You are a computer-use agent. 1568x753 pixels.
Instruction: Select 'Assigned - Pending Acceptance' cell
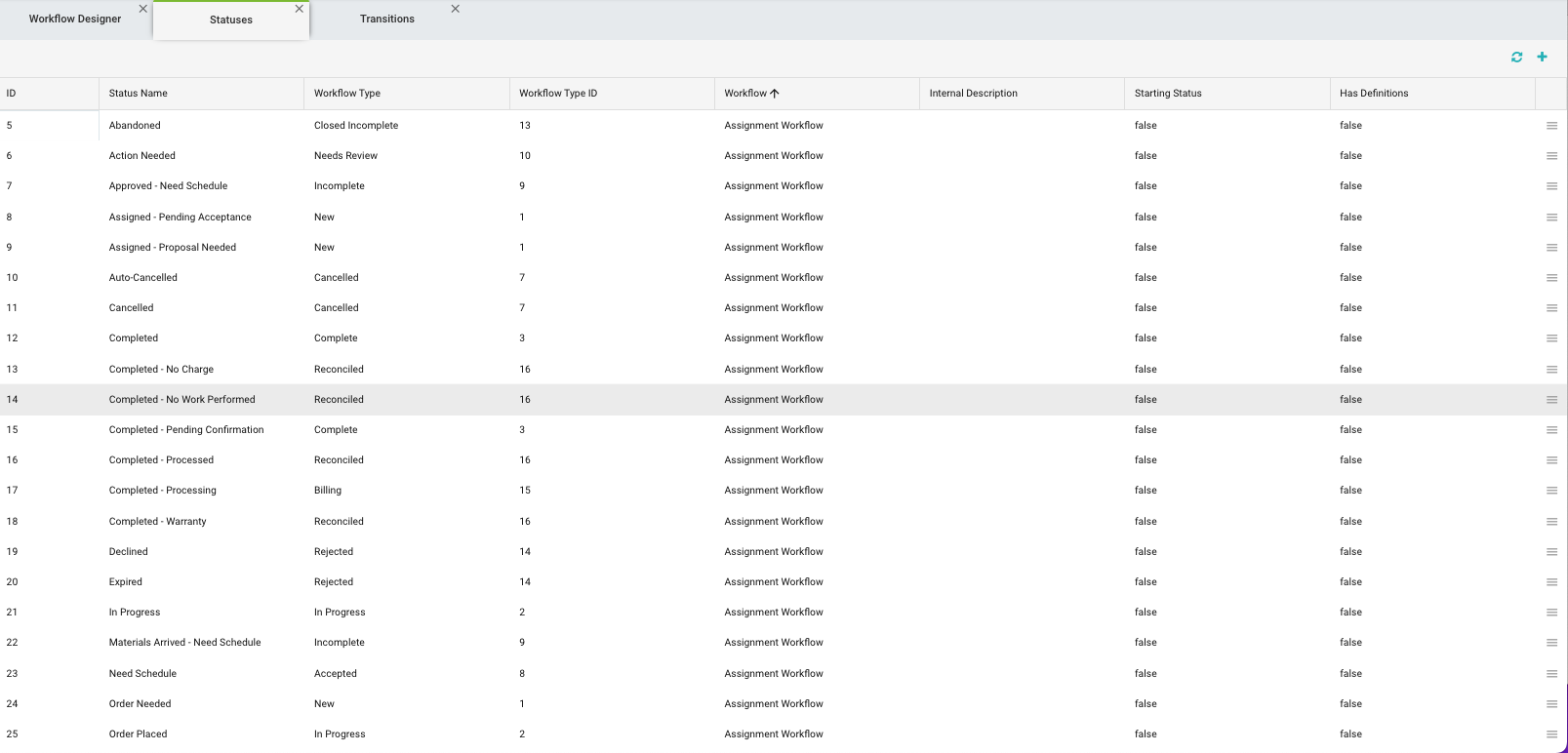(x=201, y=218)
